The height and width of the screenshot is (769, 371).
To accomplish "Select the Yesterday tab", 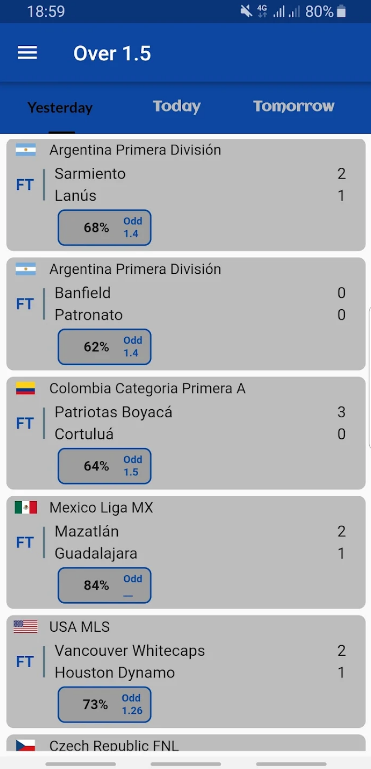I will (x=60, y=107).
